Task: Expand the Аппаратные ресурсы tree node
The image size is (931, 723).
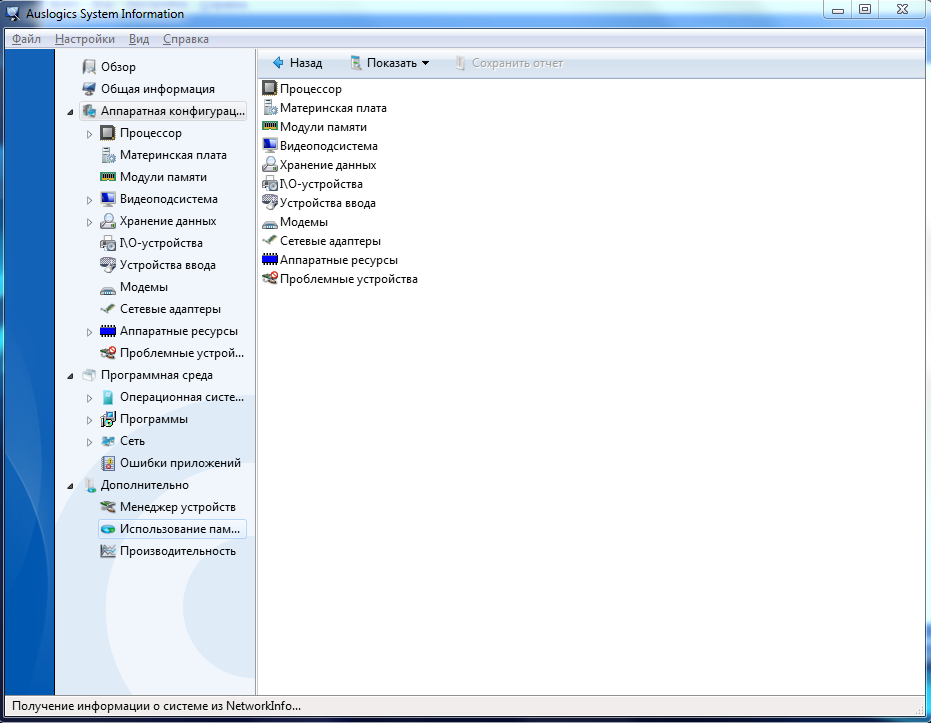Action: (x=89, y=332)
